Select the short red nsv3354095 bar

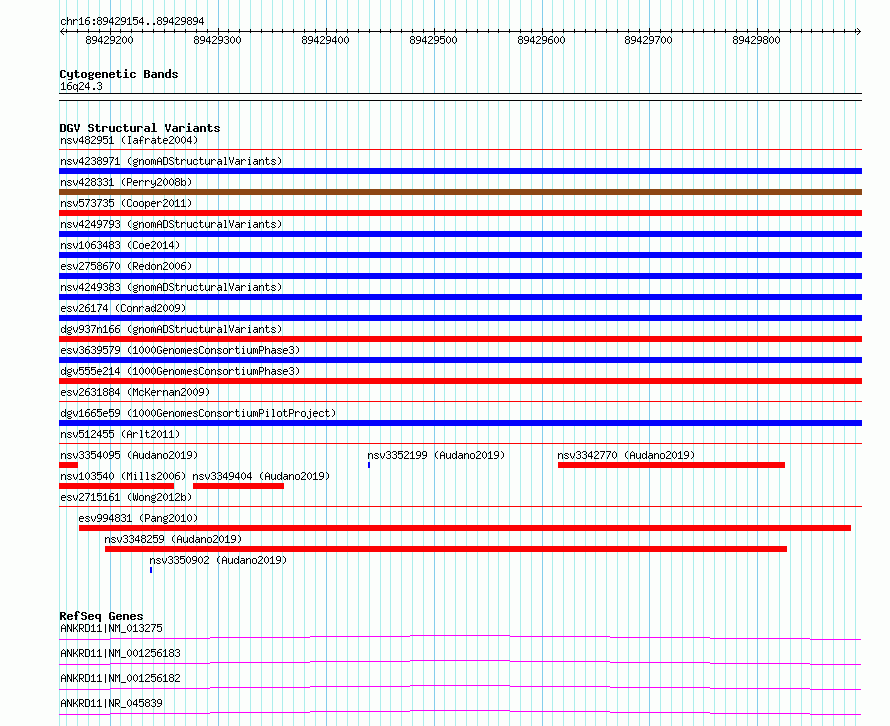(68, 465)
